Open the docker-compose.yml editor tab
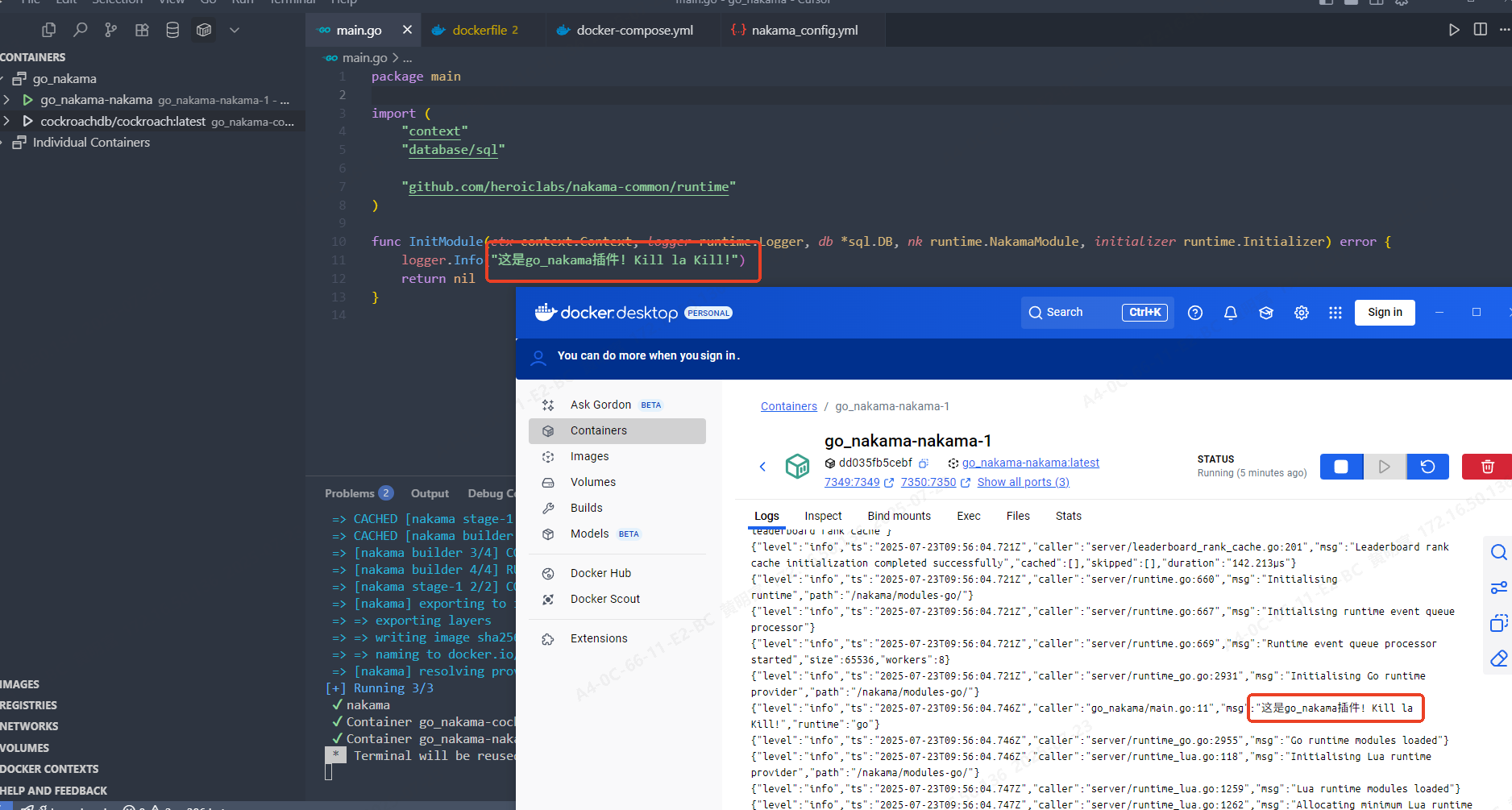This screenshot has width=1512, height=810. point(634,30)
